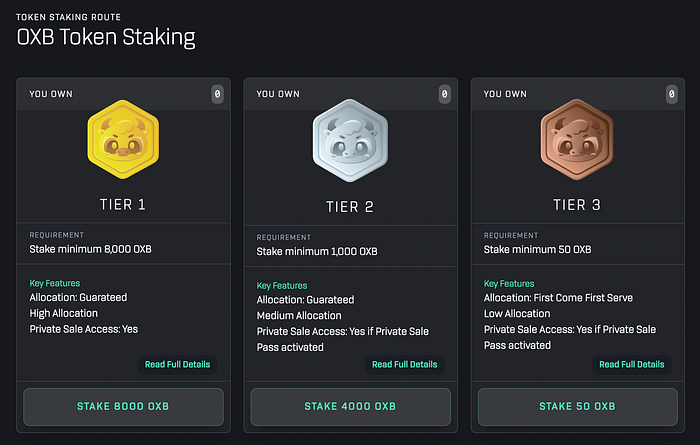Image resolution: width=700 pixels, height=445 pixels.
Task: Click Tier 3 owned count badge
Action: 671,94
